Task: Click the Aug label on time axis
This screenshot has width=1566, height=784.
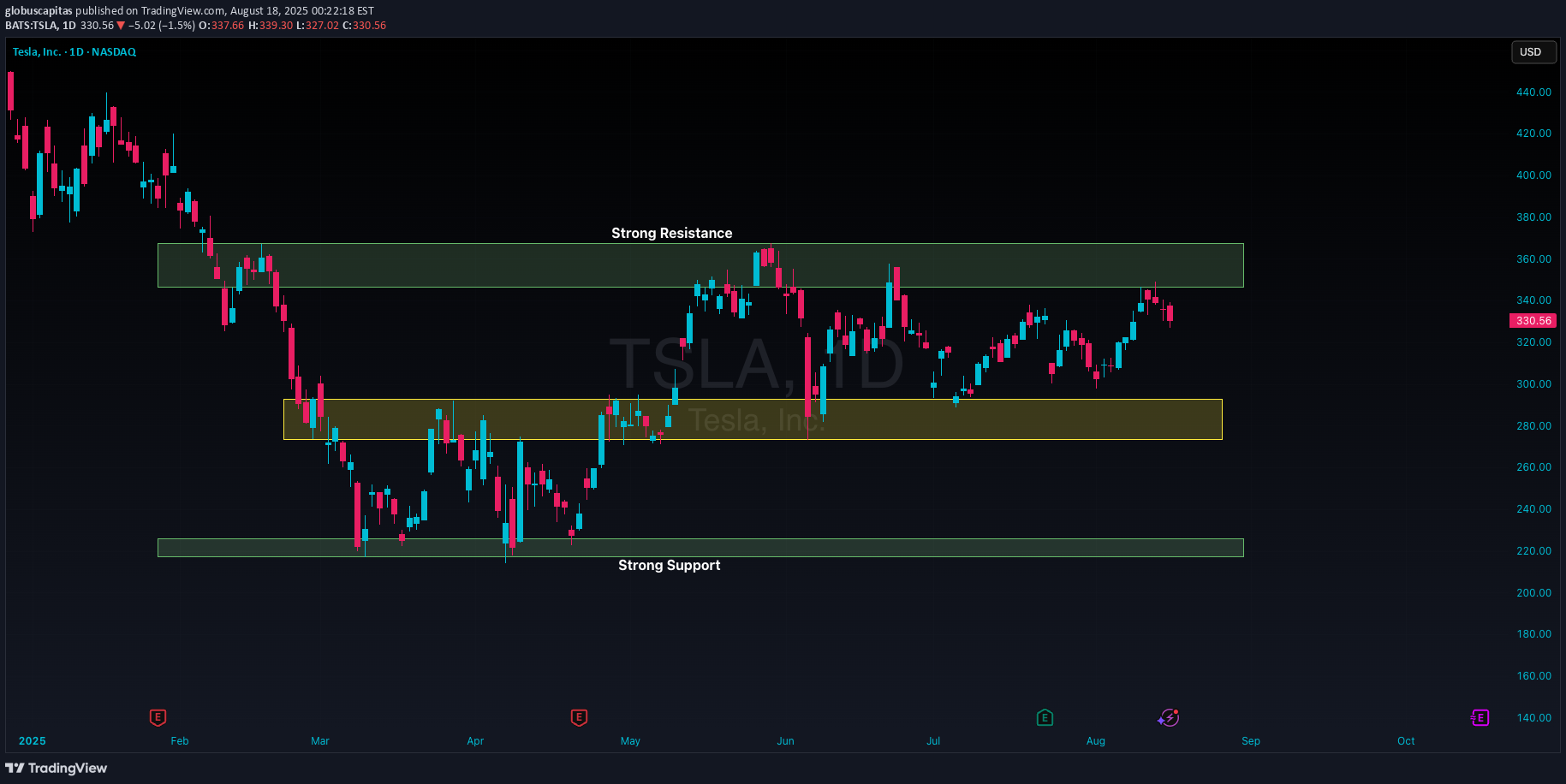Action: click(x=1096, y=741)
